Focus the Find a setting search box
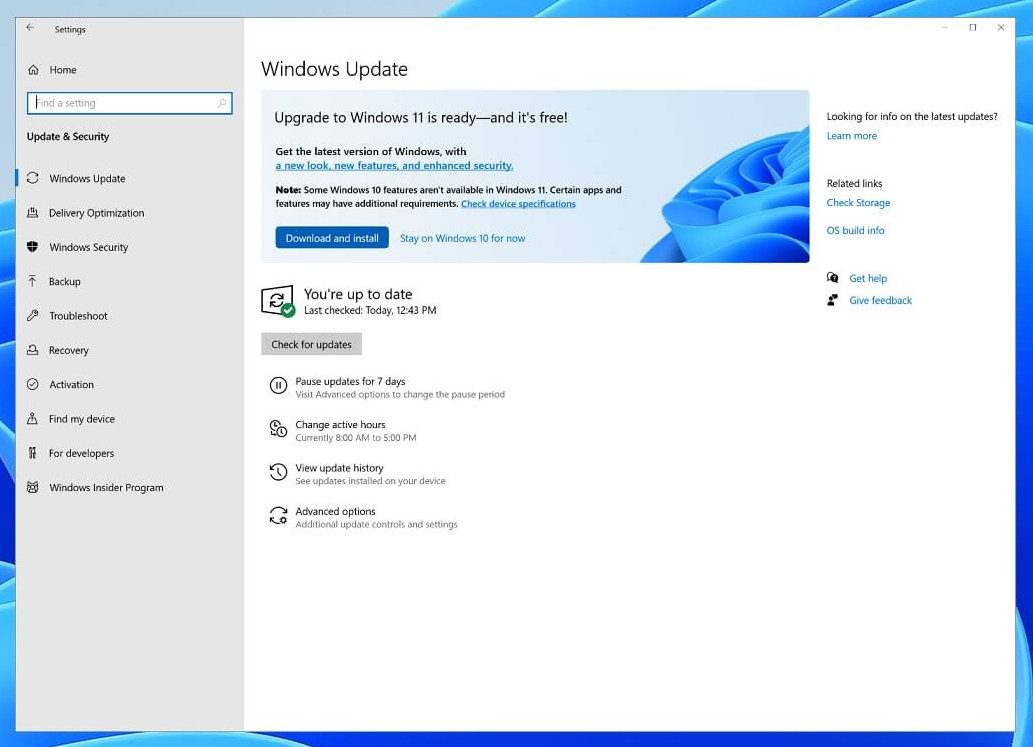The height and width of the screenshot is (747, 1033). point(129,103)
